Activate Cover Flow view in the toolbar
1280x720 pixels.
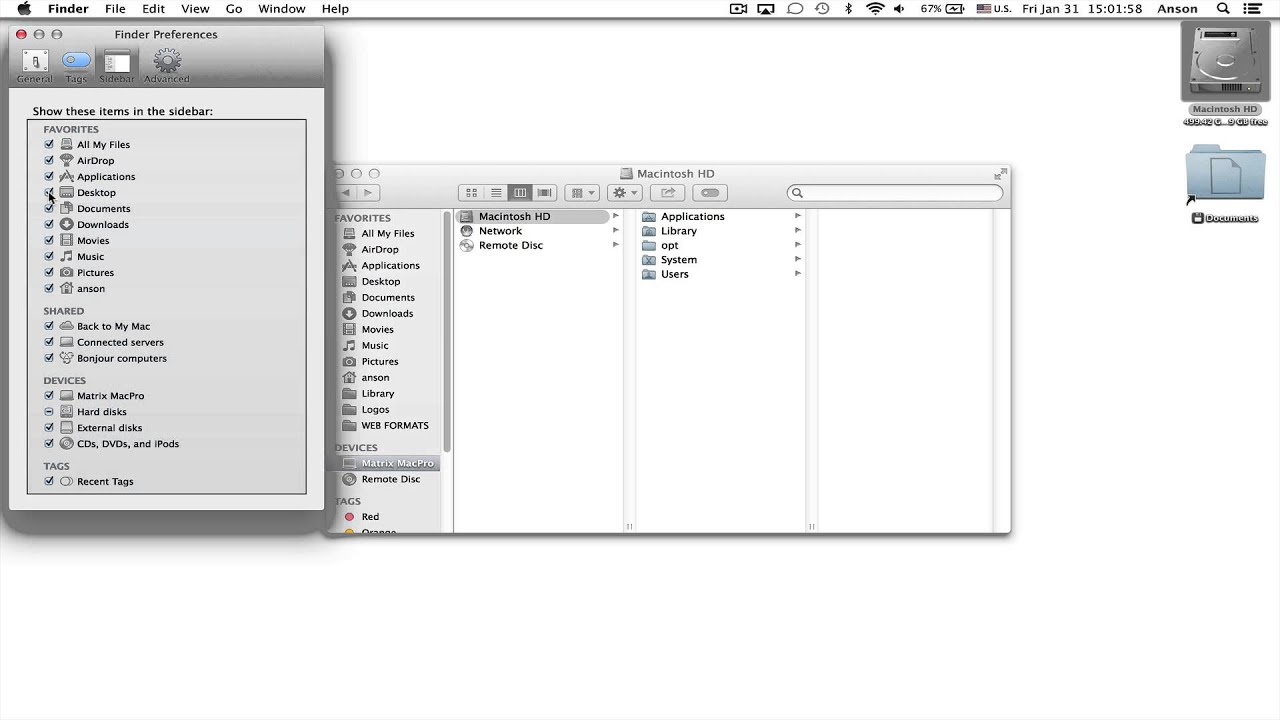coord(544,192)
